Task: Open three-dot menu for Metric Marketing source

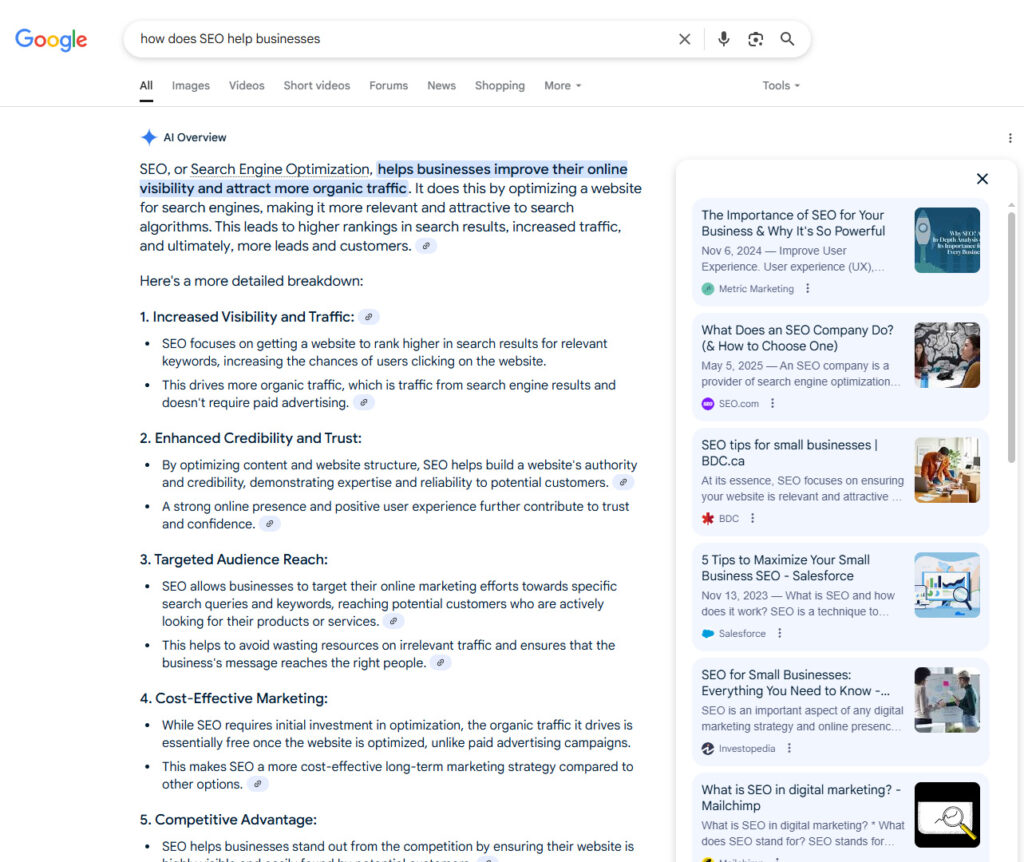Action: point(807,288)
